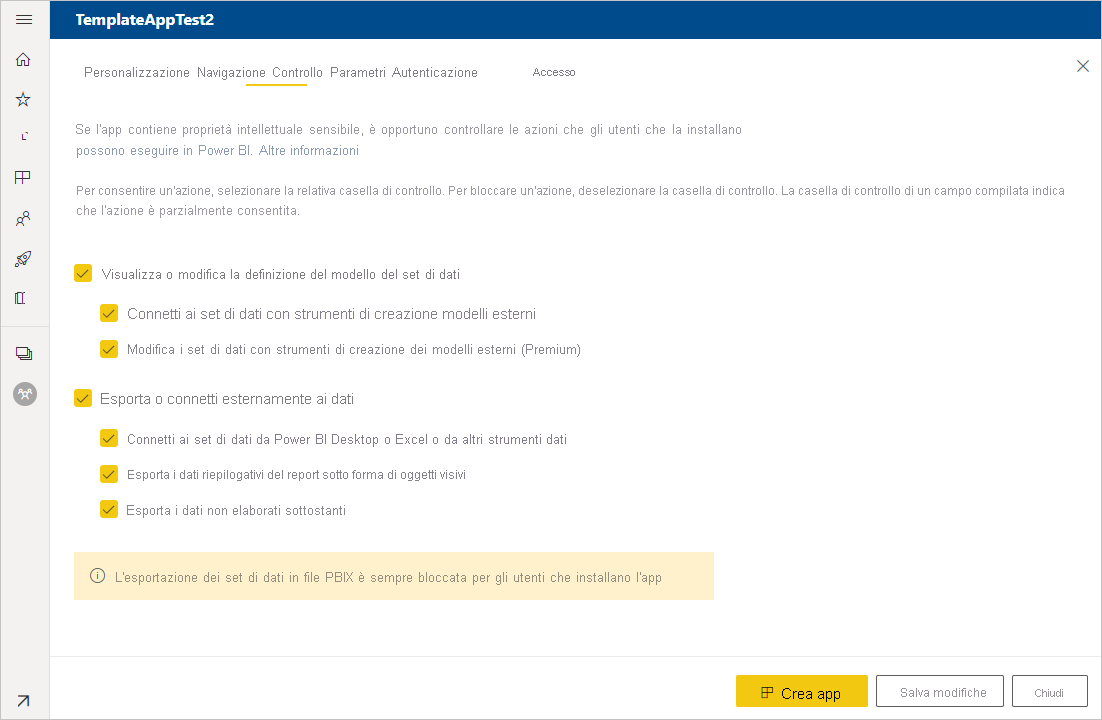Click the current workspace avatar icon
Screen dimensions: 1102x720
tap(24, 394)
